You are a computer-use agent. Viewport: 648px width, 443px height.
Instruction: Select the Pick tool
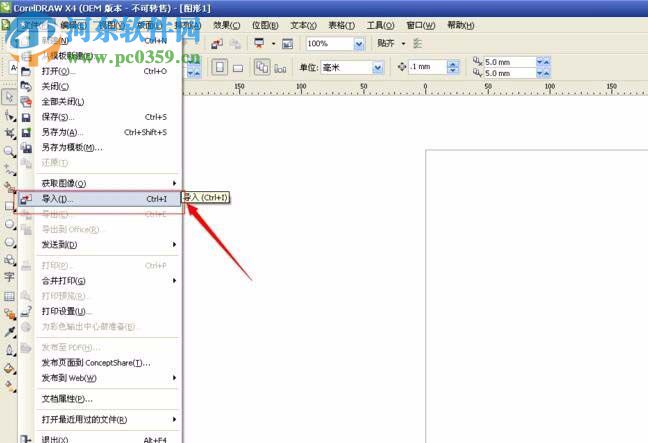[x=9, y=98]
